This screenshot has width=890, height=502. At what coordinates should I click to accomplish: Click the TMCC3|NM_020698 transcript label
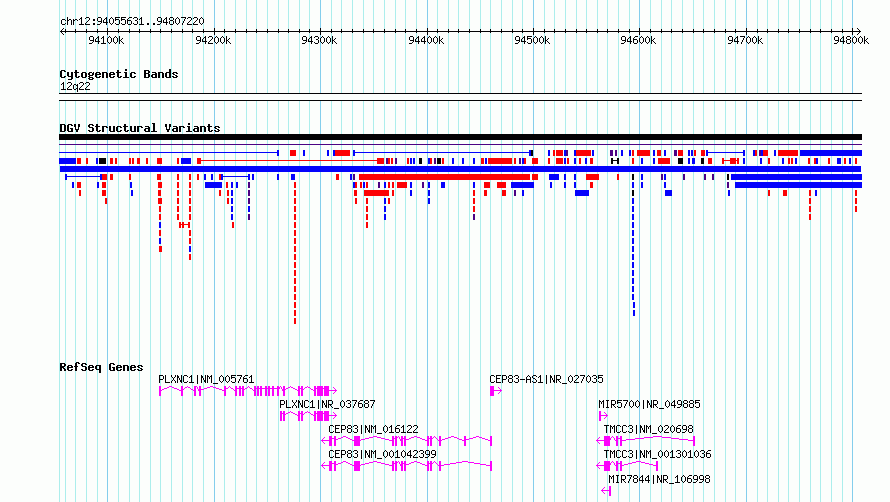pyautogui.click(x=648, y=429)
